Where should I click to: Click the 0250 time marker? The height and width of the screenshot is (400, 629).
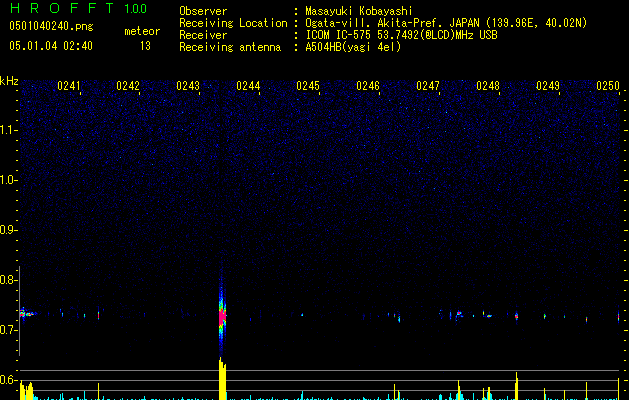point(608,86)
